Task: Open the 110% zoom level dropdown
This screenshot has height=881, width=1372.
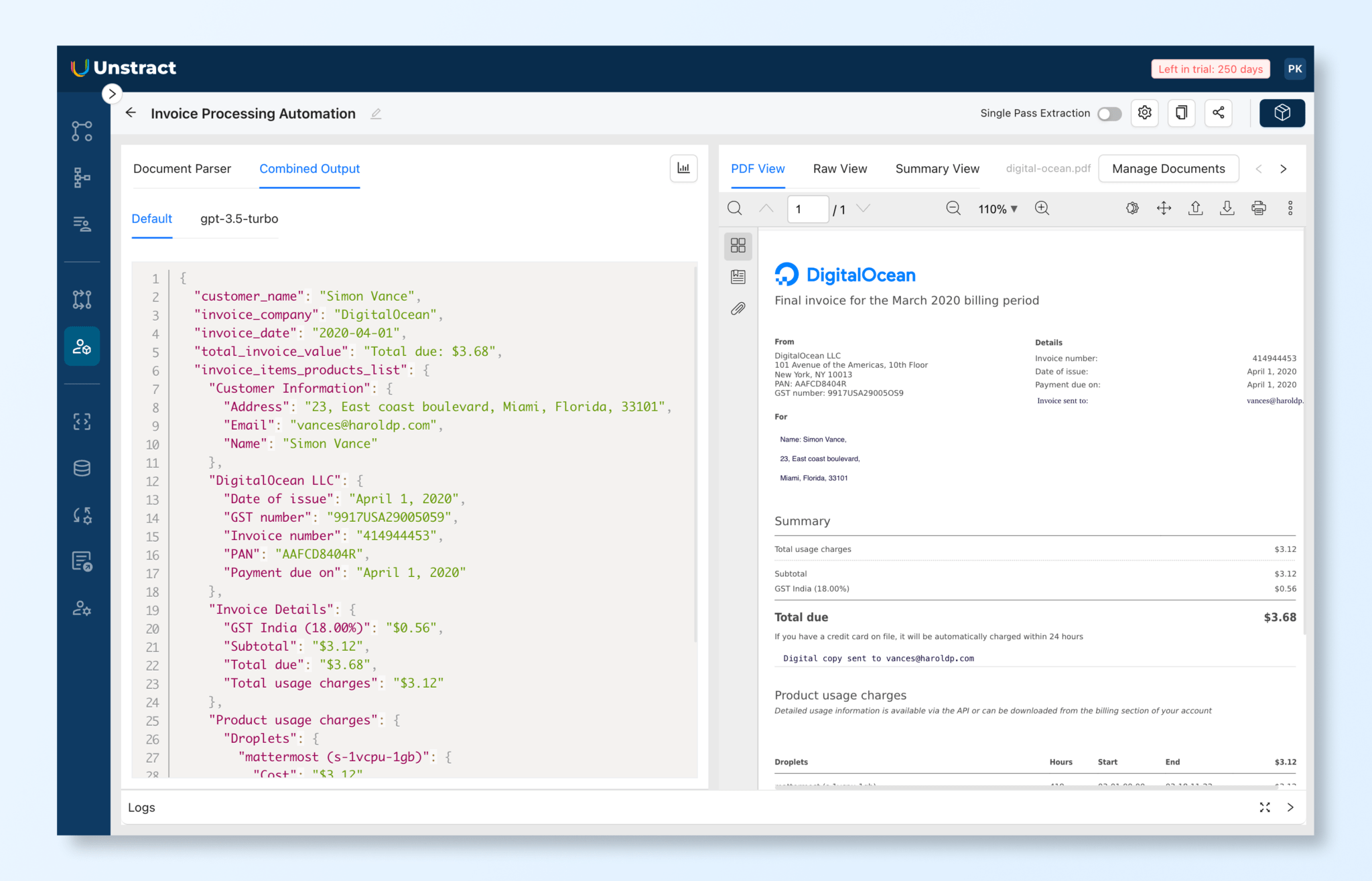Action: pos(998,208)
